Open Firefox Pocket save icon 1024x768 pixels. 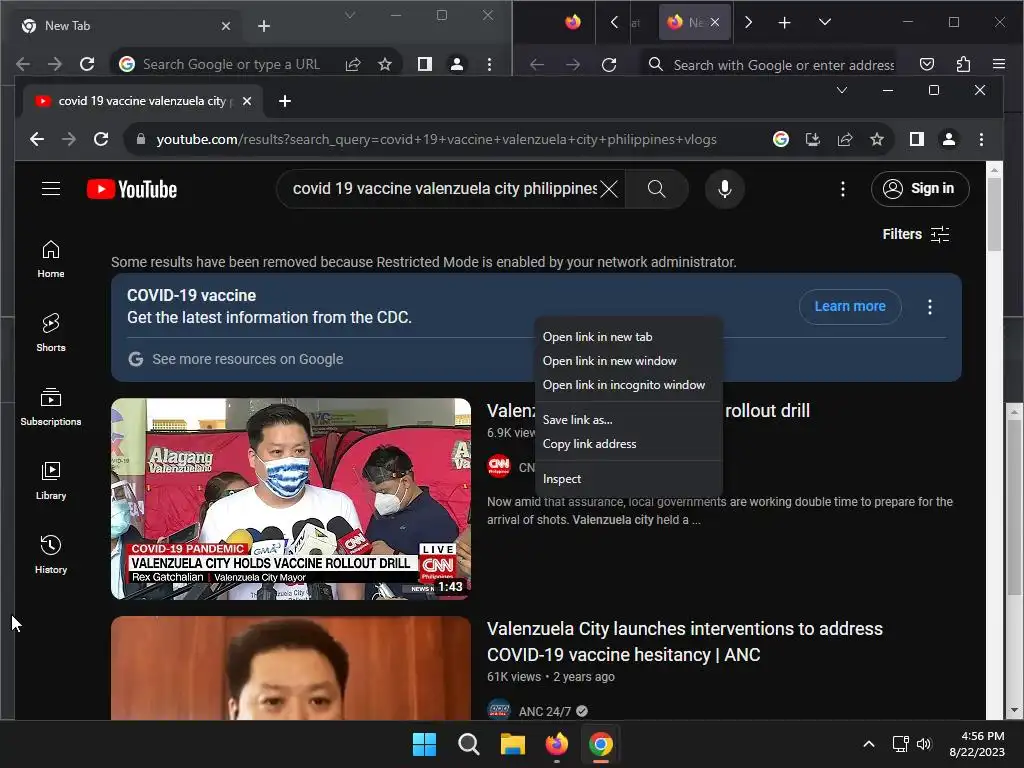coord(927,64)
